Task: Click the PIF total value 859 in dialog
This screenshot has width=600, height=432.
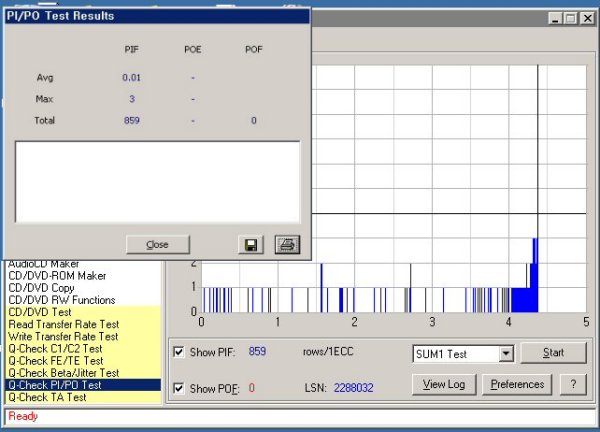Action: [x=132, y=121]
